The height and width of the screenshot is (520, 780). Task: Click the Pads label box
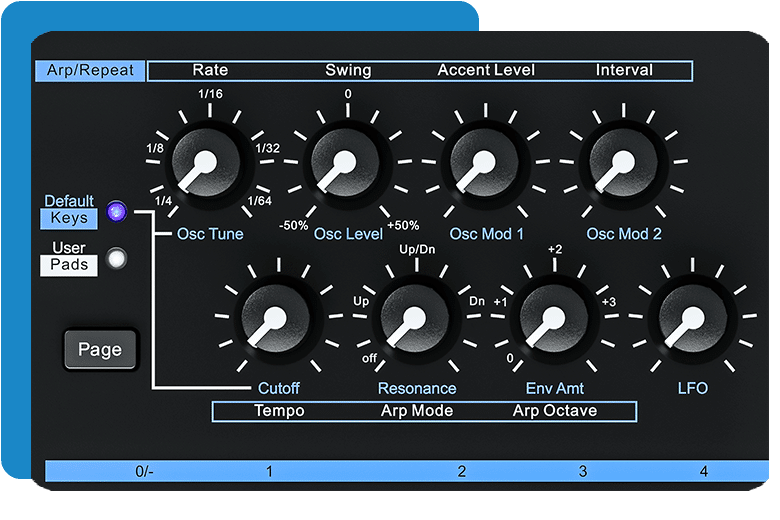69,265
